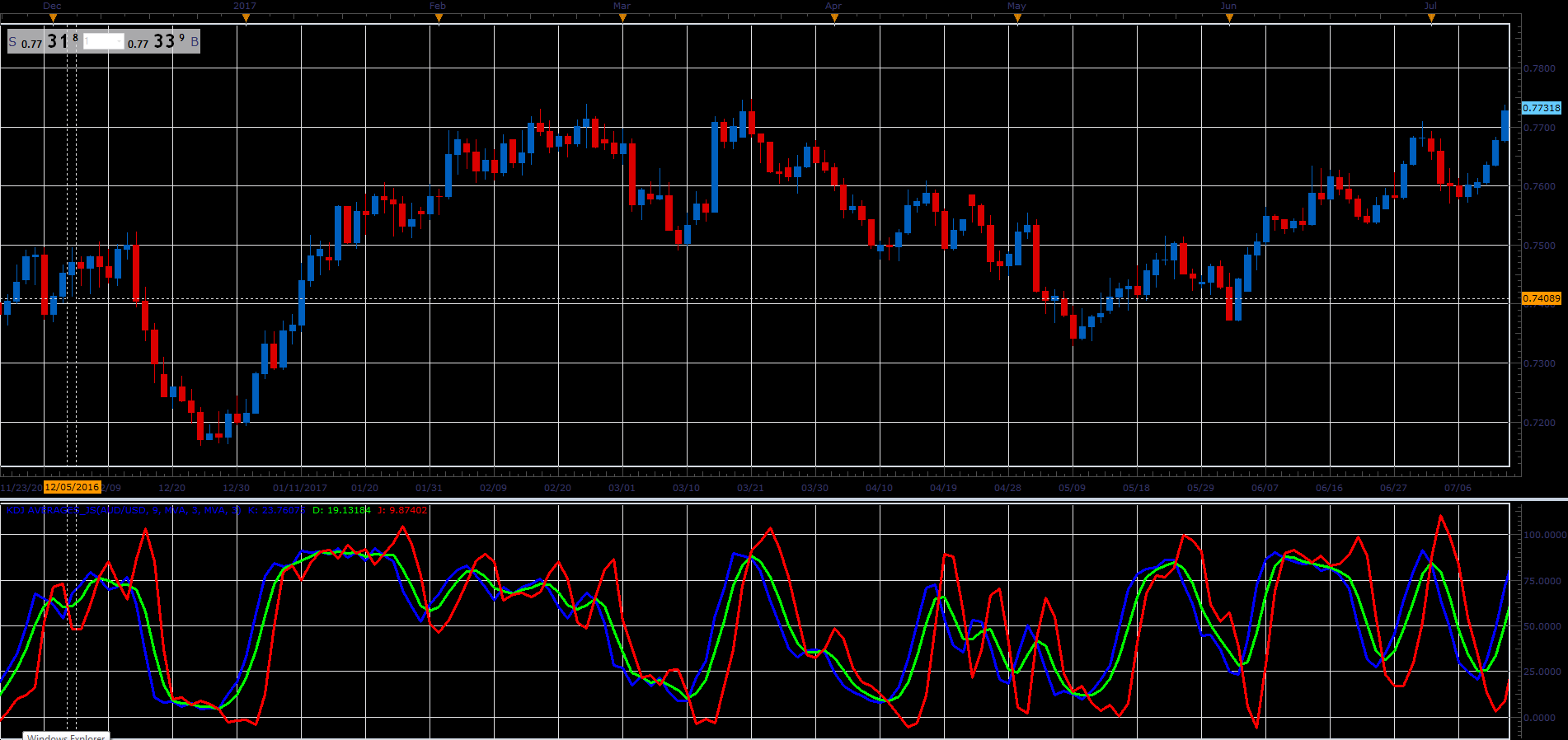Viewport: 1568px width, 740px height.
Task: Click the 50.0000 KDJ axis label
Action: (1544, 626)
